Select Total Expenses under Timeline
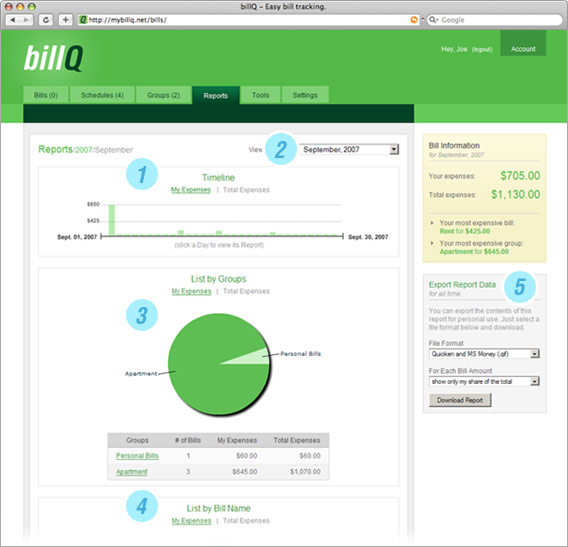Image resolution: width=568 pixels, height=547 pixels. 246,190
